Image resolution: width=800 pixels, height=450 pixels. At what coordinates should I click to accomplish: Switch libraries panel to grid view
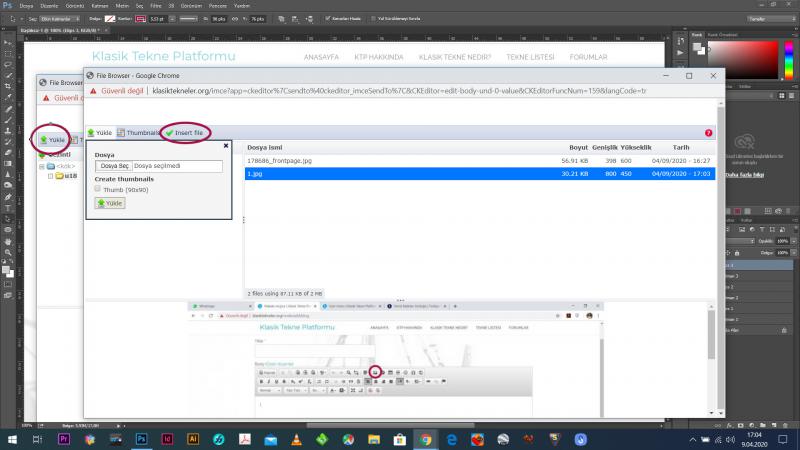tap(782, 95)
